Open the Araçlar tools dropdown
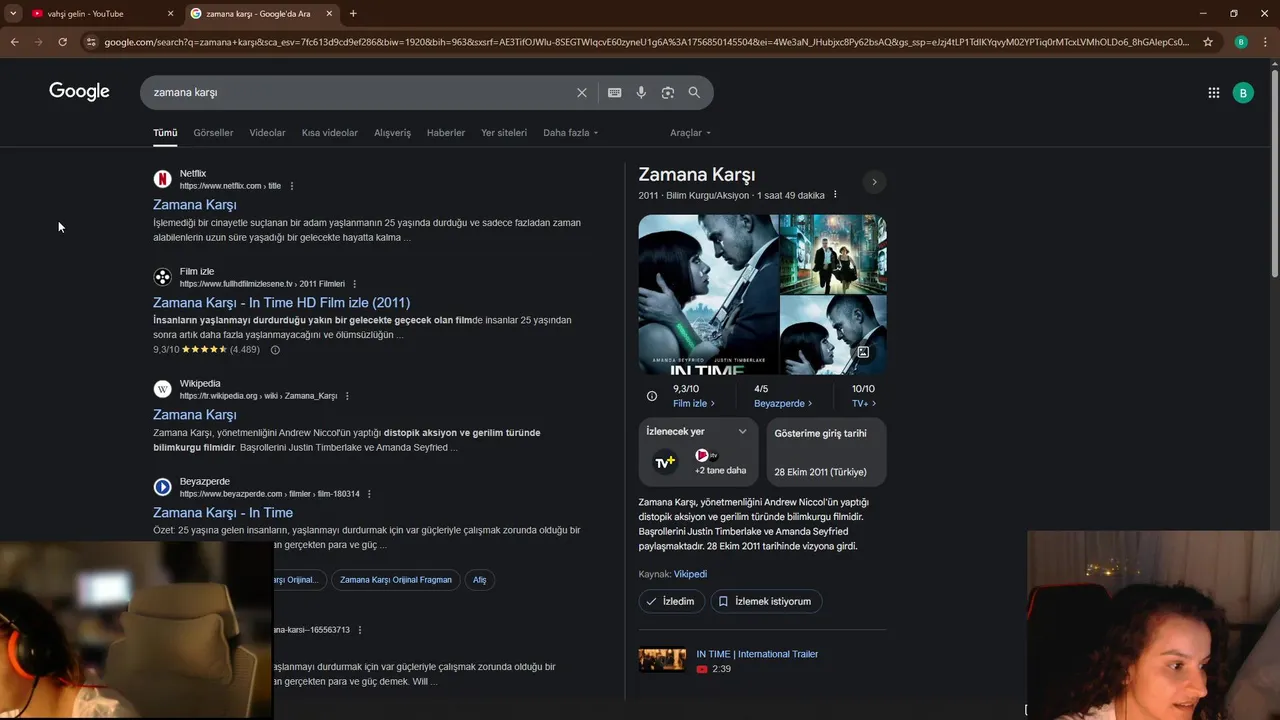 click(x=690, y=132)
